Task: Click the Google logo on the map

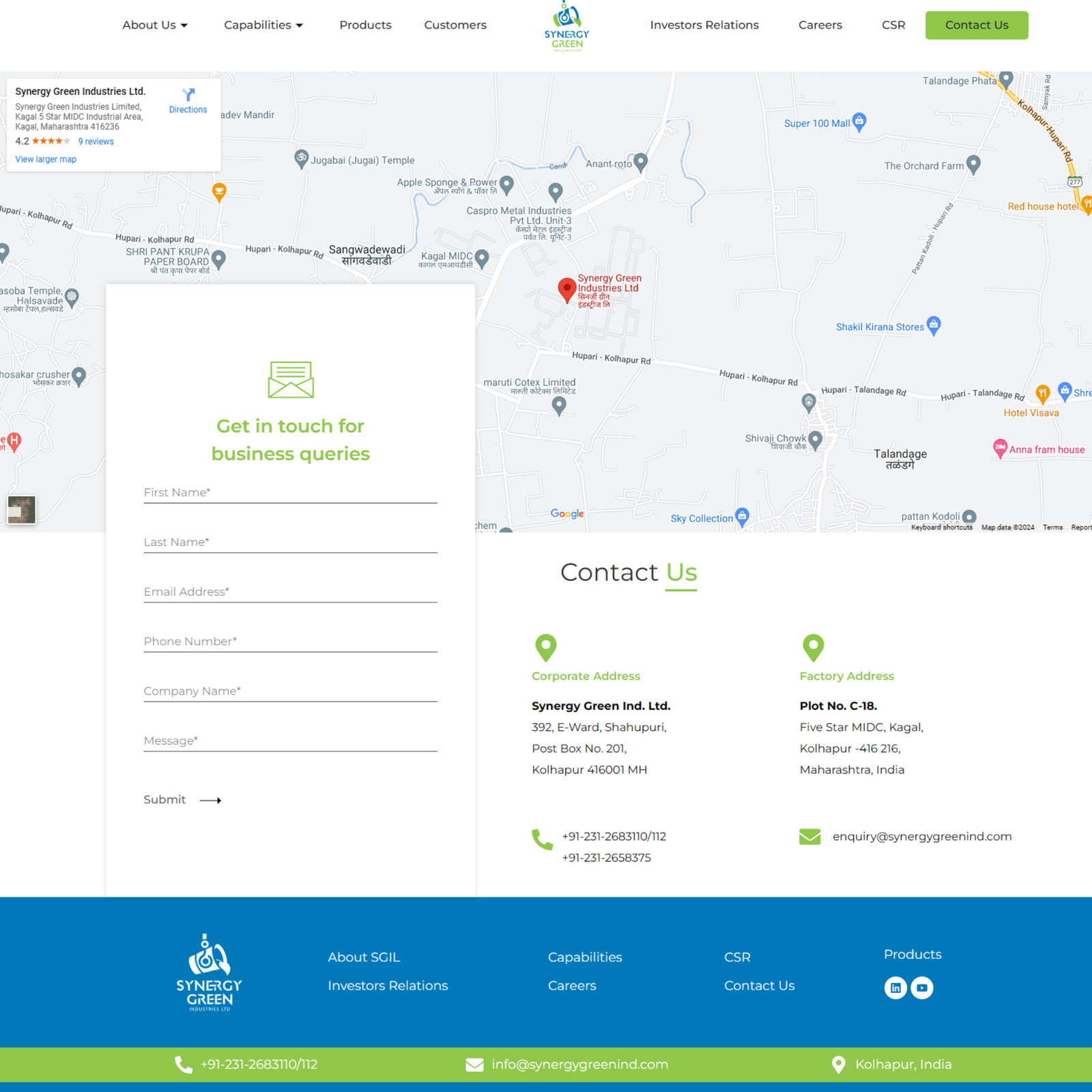Action: pyautogui.click(x=567, y=513)
